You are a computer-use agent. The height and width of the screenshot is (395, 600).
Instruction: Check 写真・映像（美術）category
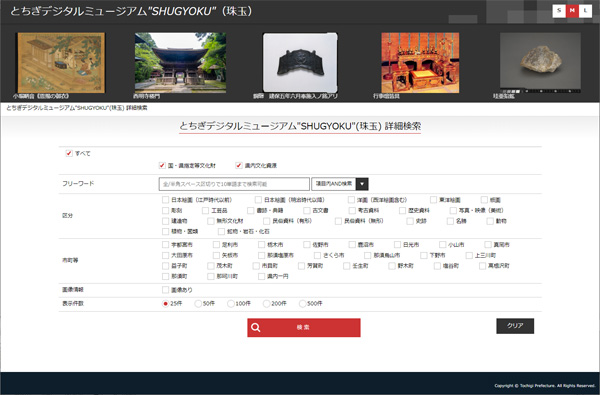tap(453, 211)
